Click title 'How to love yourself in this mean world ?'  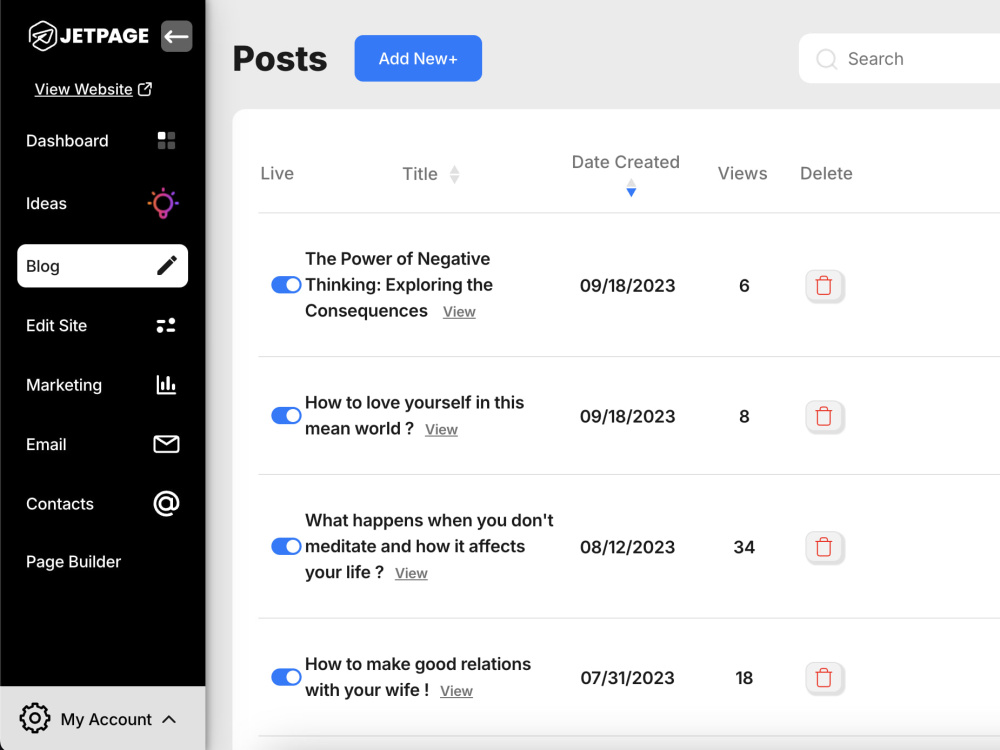click(x=415, y=416)
